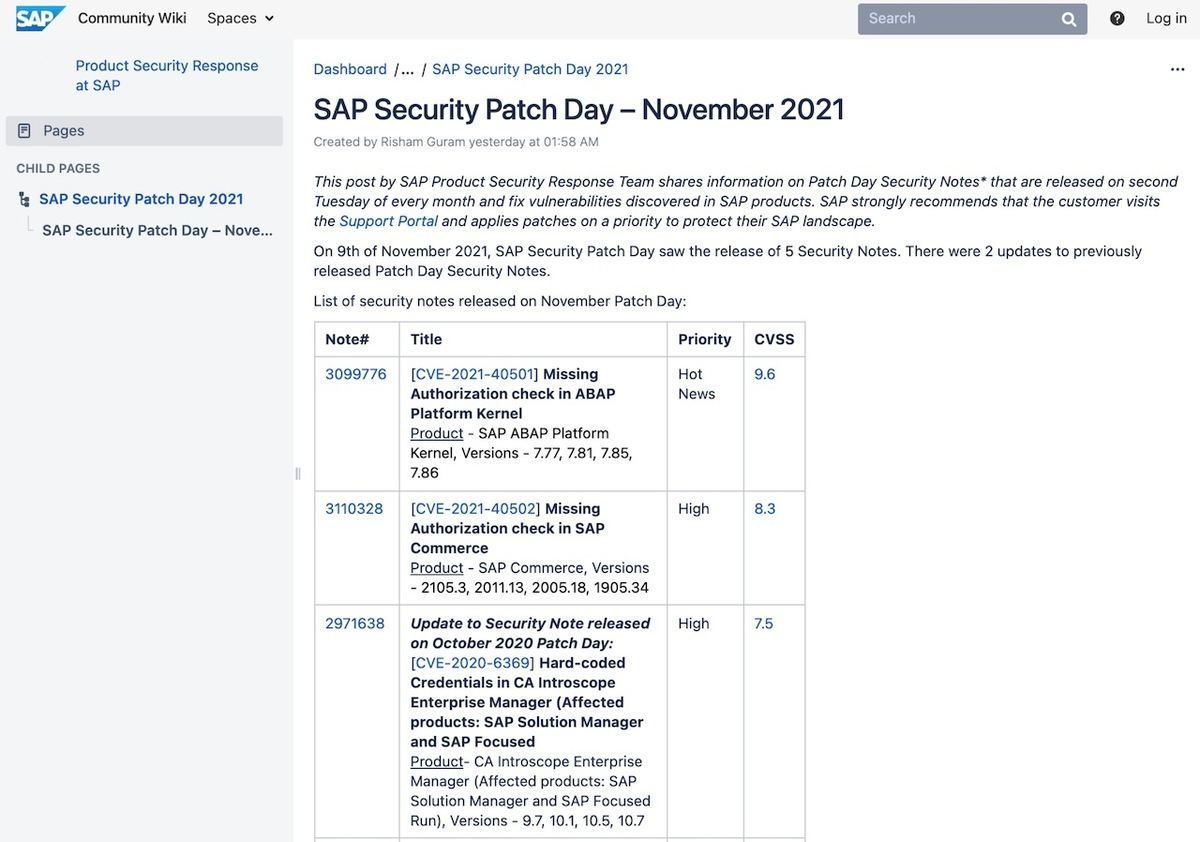Click the CVSS score 9.6 link
Image resolution: width=1200 pixels, height=842 pixels.
tap(765, 374)
